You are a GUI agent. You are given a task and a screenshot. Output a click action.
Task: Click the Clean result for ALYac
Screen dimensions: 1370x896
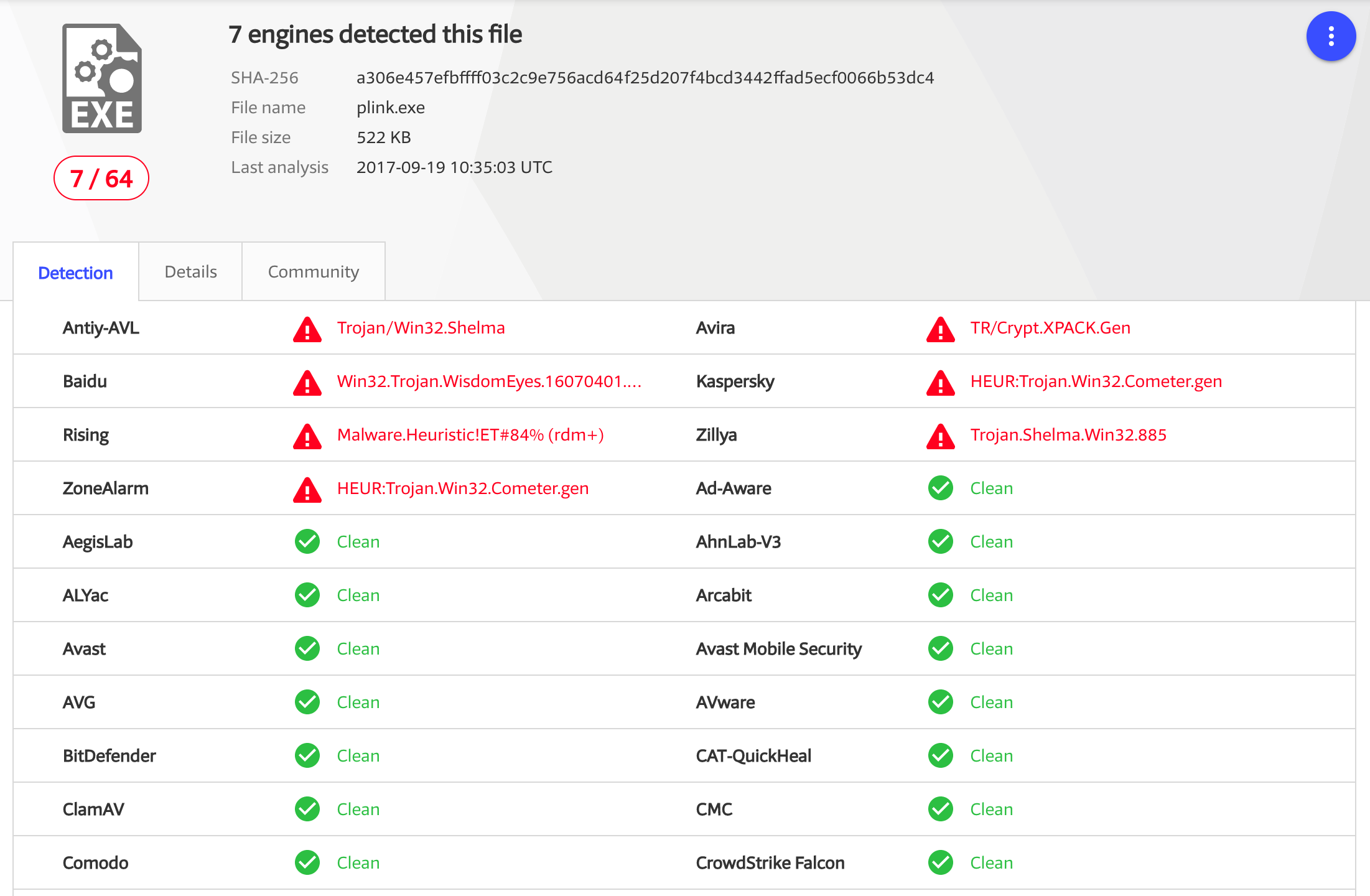point(358,595)
